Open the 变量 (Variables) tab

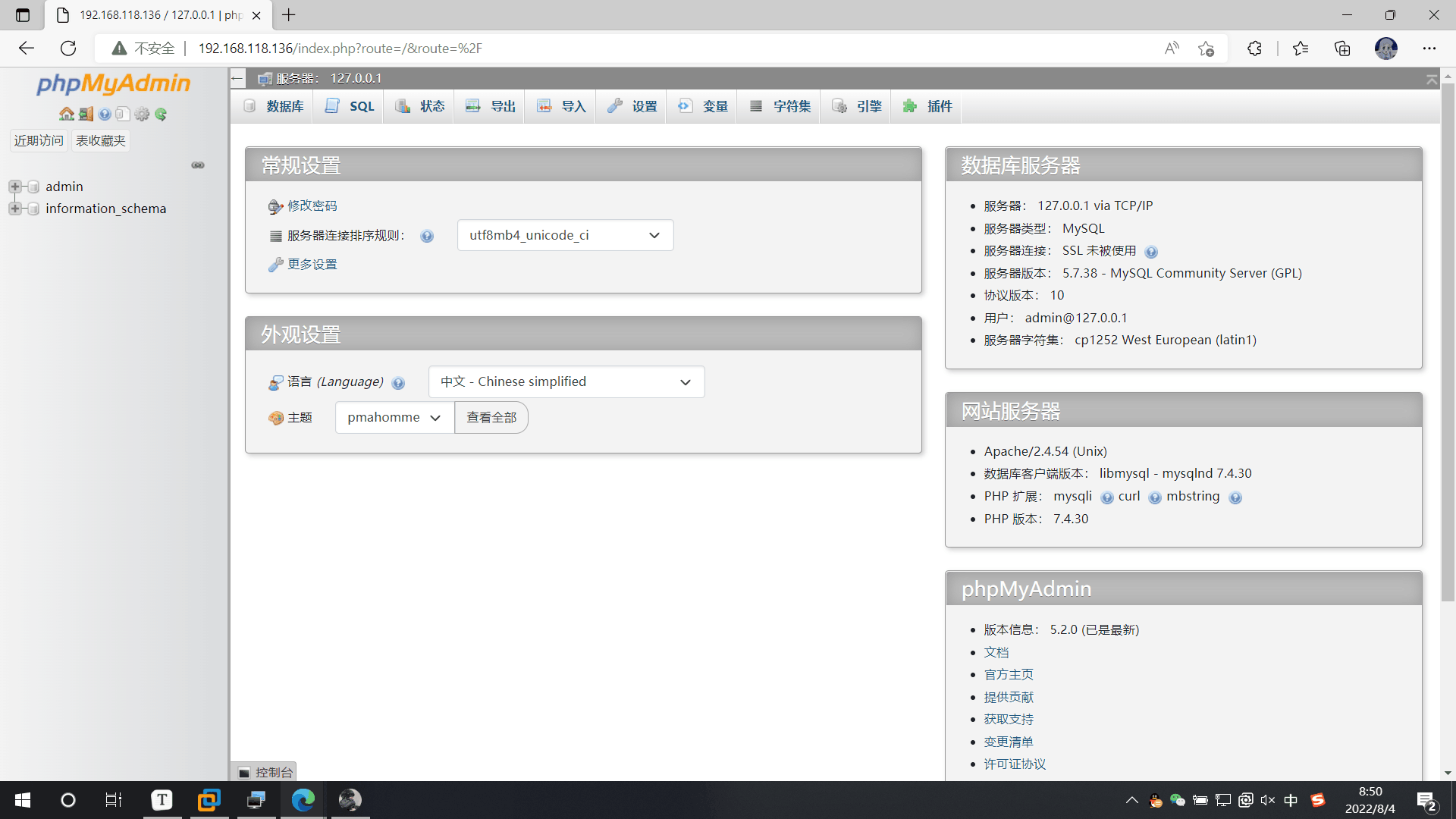coord(703,106)
